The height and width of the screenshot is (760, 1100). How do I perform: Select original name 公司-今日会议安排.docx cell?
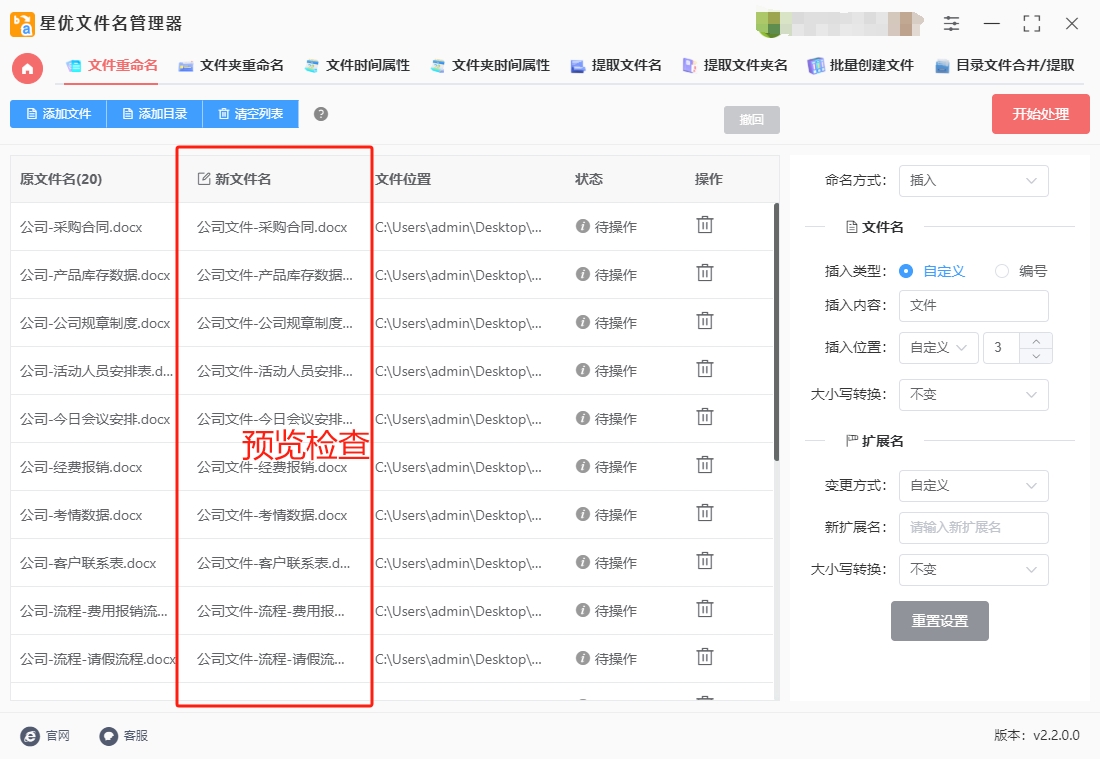click(x=95, y=420)
